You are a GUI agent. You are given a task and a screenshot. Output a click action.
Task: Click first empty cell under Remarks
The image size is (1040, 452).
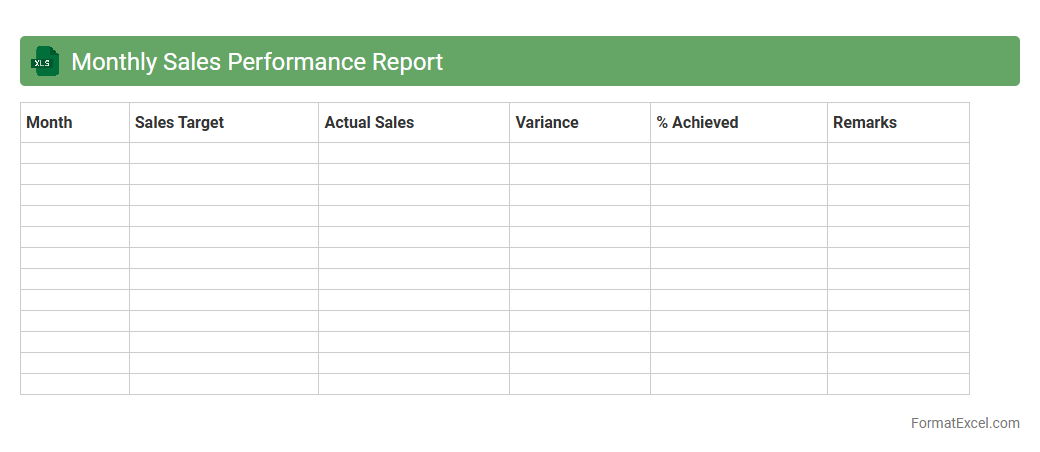[897, 153]
